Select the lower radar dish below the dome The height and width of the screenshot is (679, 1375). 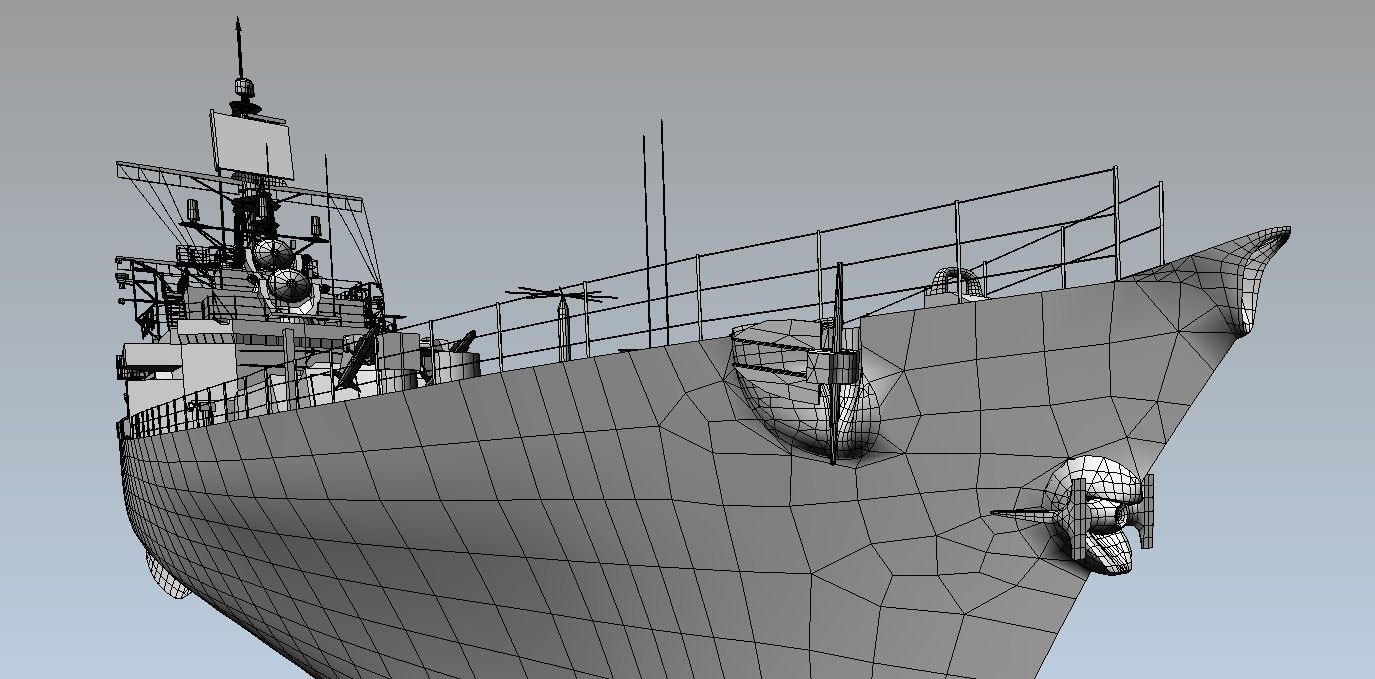pyautogui.click(x=292, y=287)
